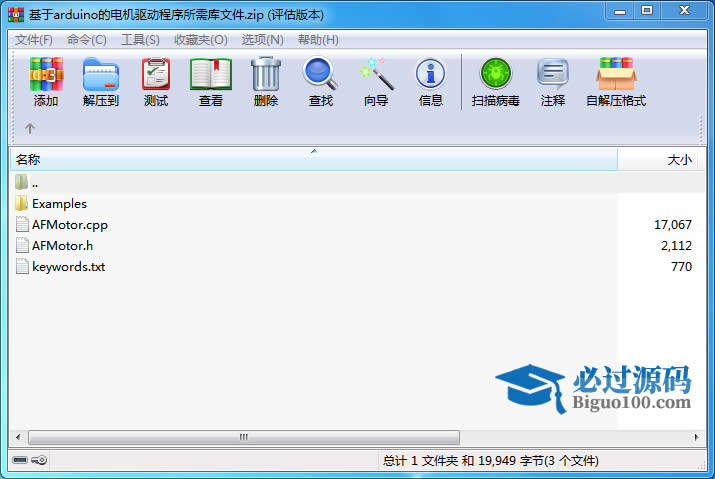Viewport: 715px width, 479px height.
Task: Minimize the WinRAR window
Action: [x=620, y=11]
